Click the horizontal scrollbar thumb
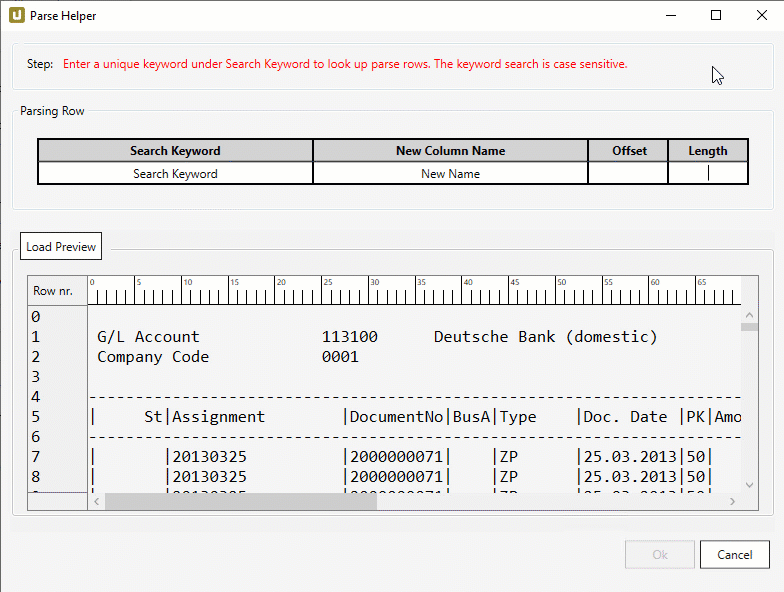This screenshot has width=784, height=592. tap(240, 502)
